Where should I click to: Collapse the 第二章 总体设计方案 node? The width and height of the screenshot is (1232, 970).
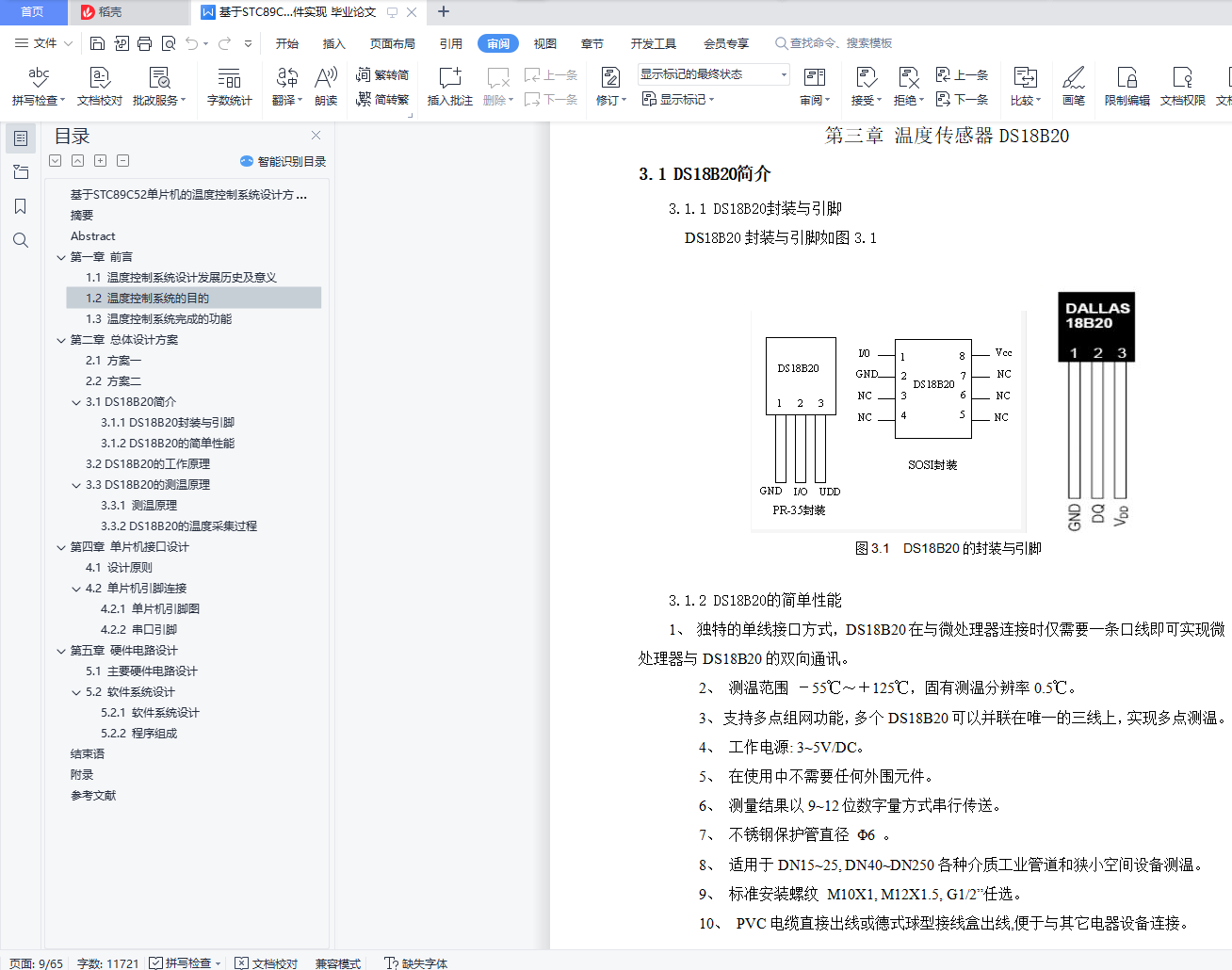click(x=61, y=340)
